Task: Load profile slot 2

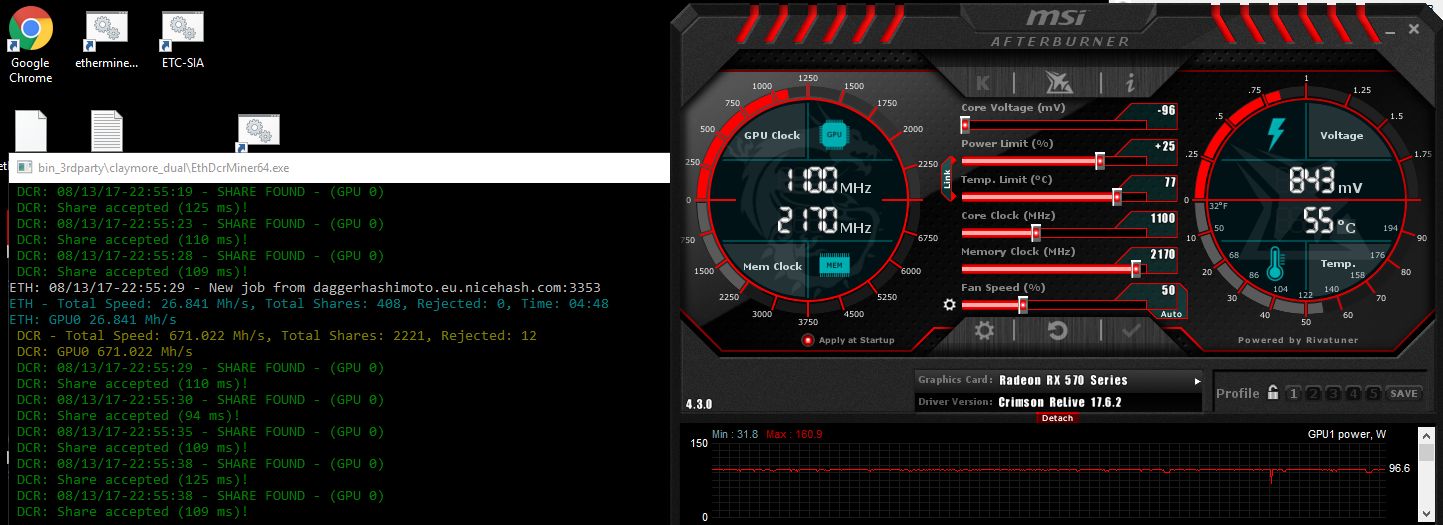Action: click(x=1313, y=394)
